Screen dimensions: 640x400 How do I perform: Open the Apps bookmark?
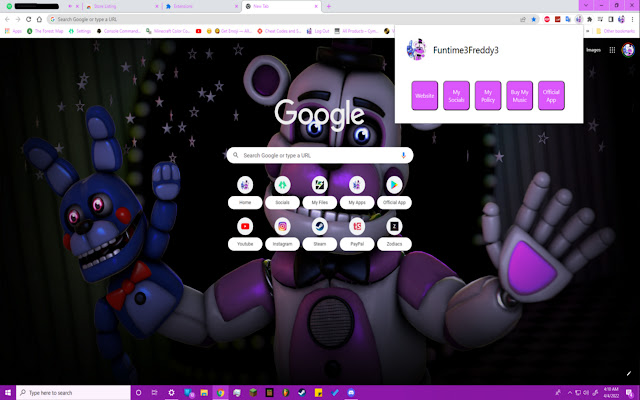point(13,31)
